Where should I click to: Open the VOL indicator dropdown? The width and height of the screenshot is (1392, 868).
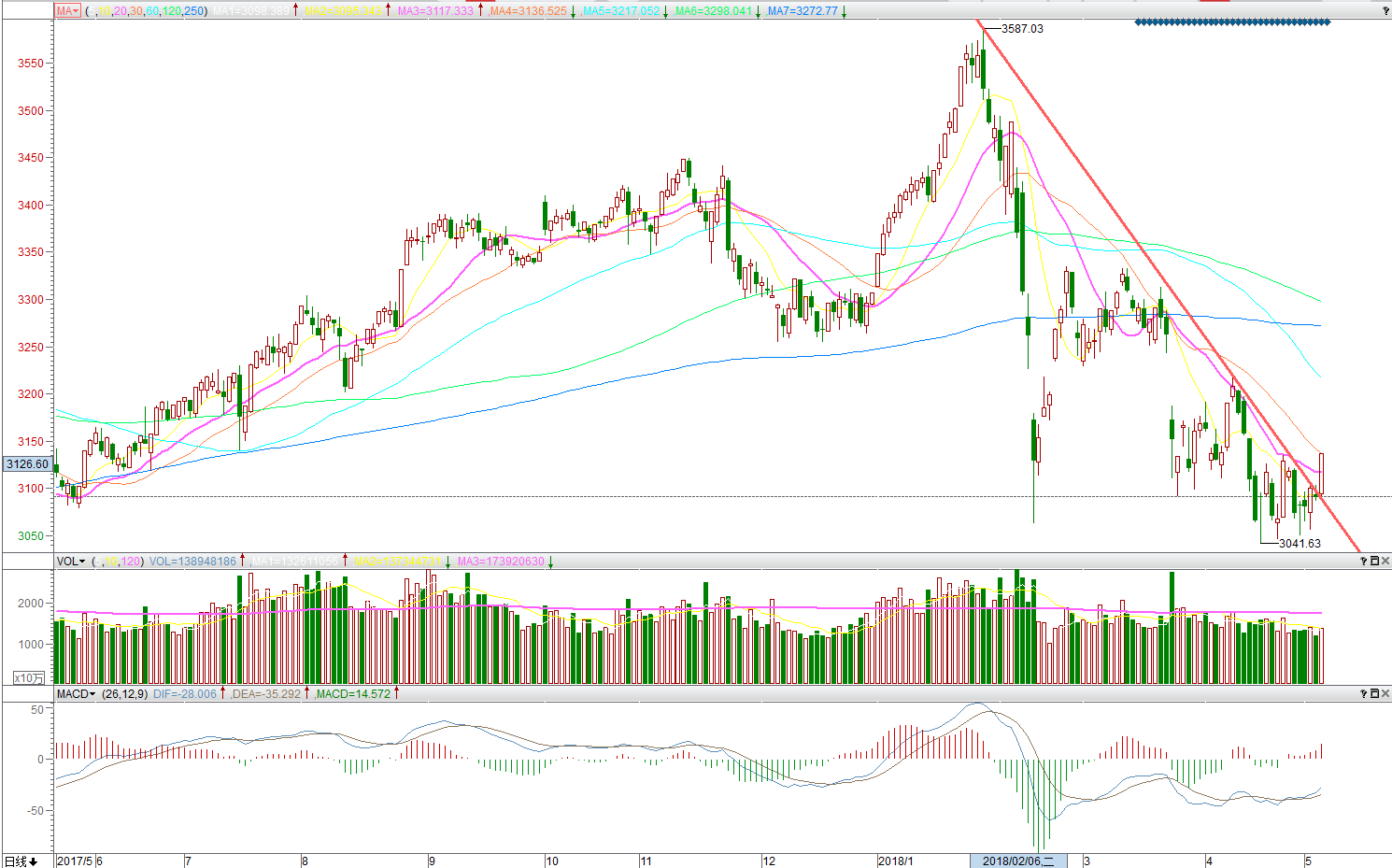pyautogui.click(x=71, y=562)
